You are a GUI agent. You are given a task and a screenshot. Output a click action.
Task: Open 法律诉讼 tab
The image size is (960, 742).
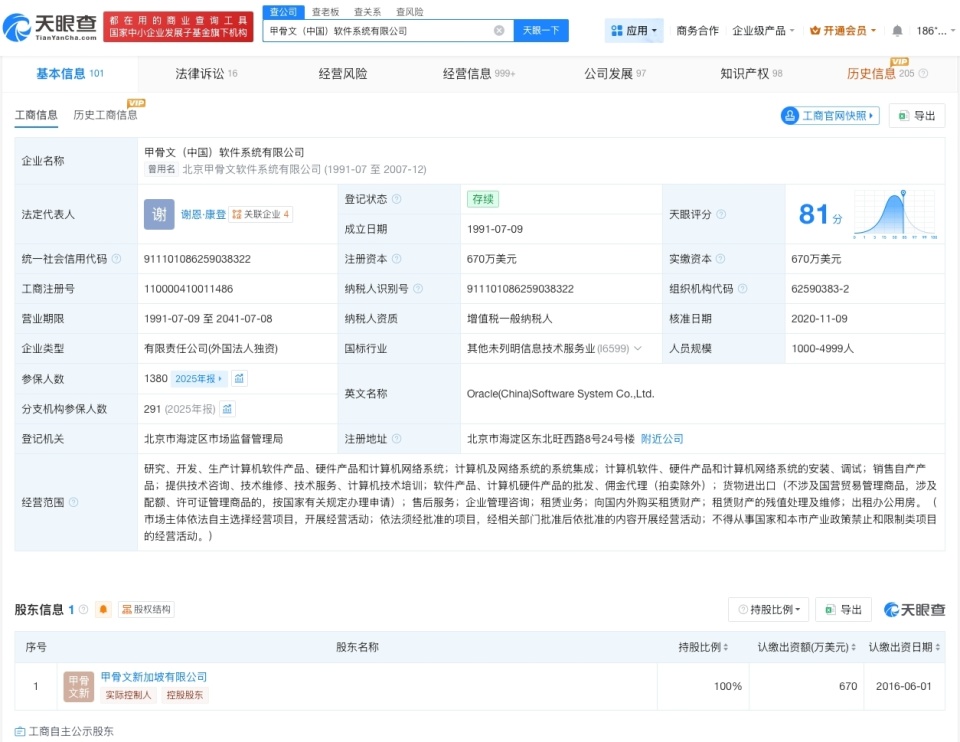click(206, 73)
